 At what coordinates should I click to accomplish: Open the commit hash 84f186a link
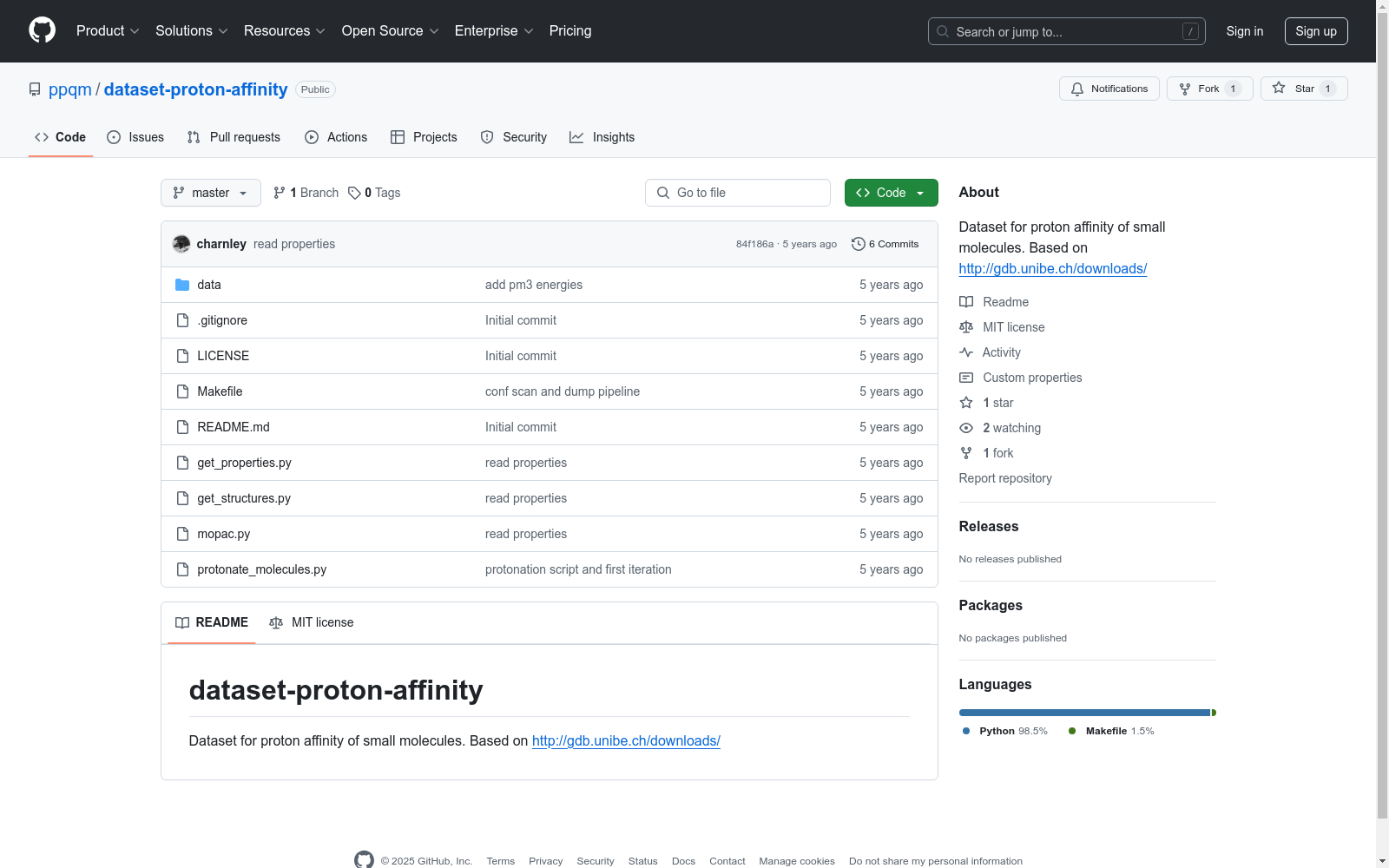point(754,244)
